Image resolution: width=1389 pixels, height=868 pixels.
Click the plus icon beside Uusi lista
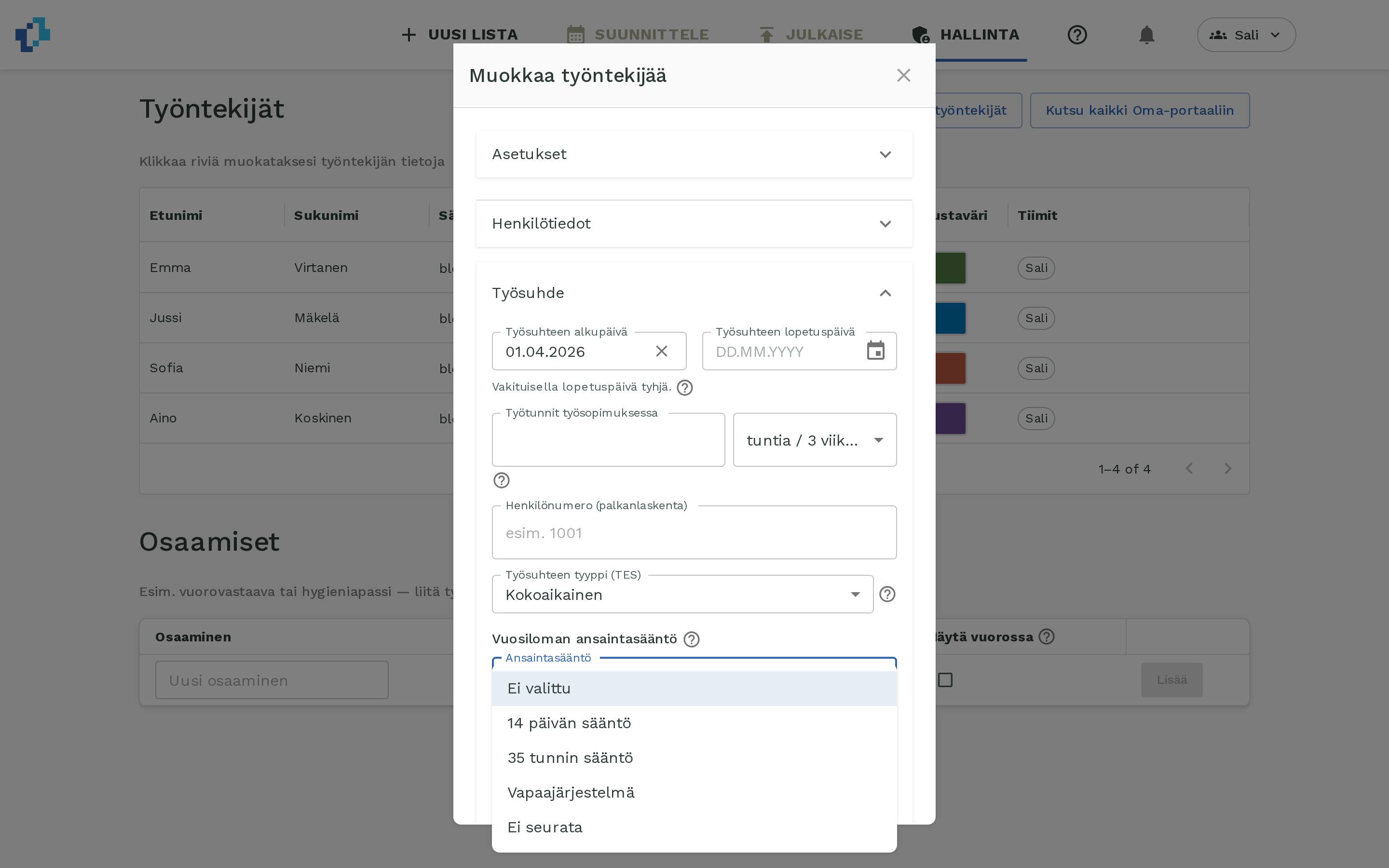(x=409, y=35)
